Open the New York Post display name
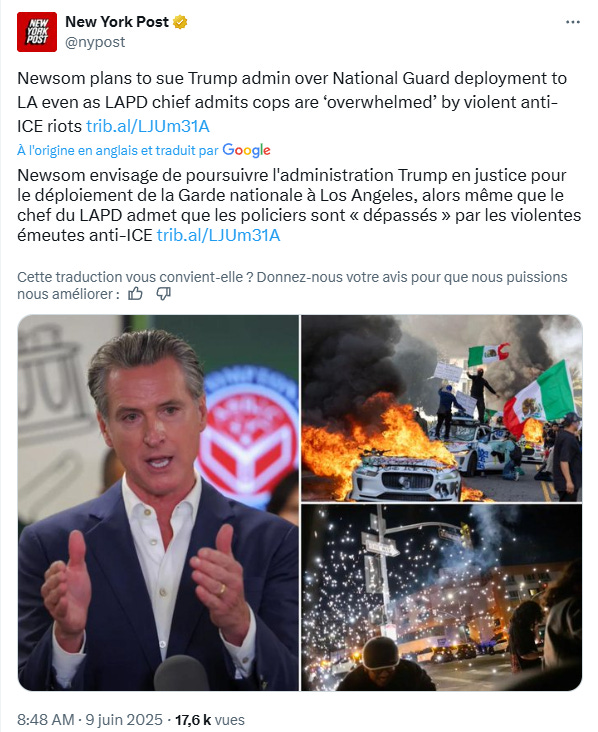598x732 pixels. point(117,21)
